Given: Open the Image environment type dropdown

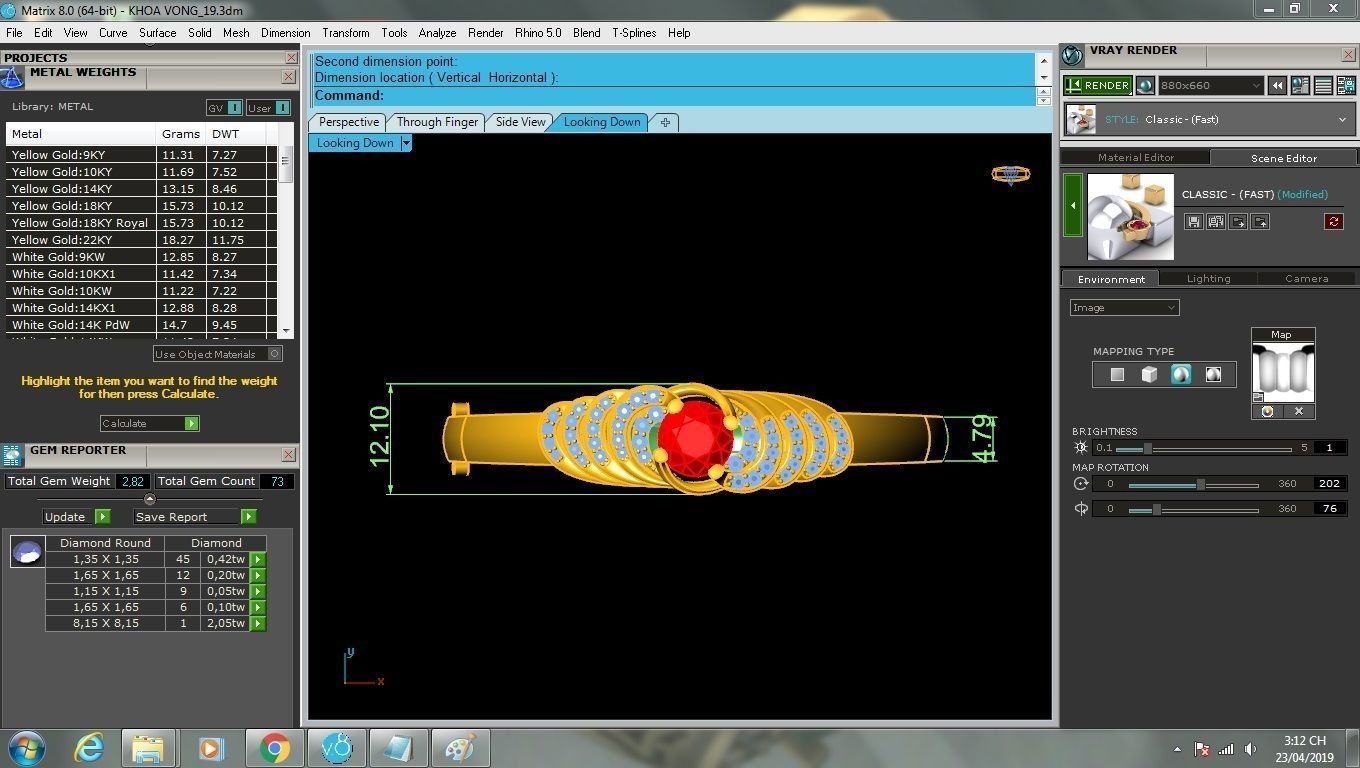Looking at the screenshot, I should click(1125, 308).
